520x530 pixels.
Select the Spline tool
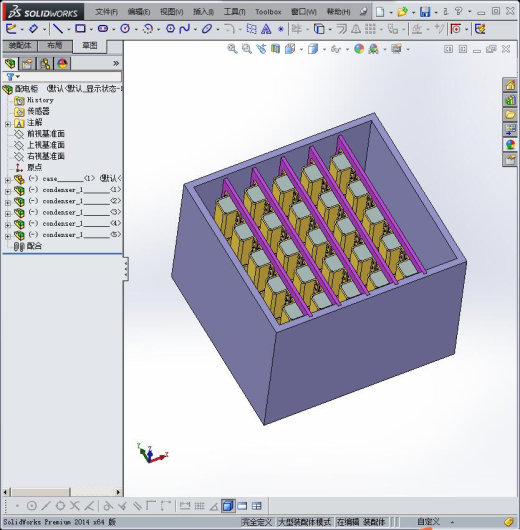tap(185, 29)
